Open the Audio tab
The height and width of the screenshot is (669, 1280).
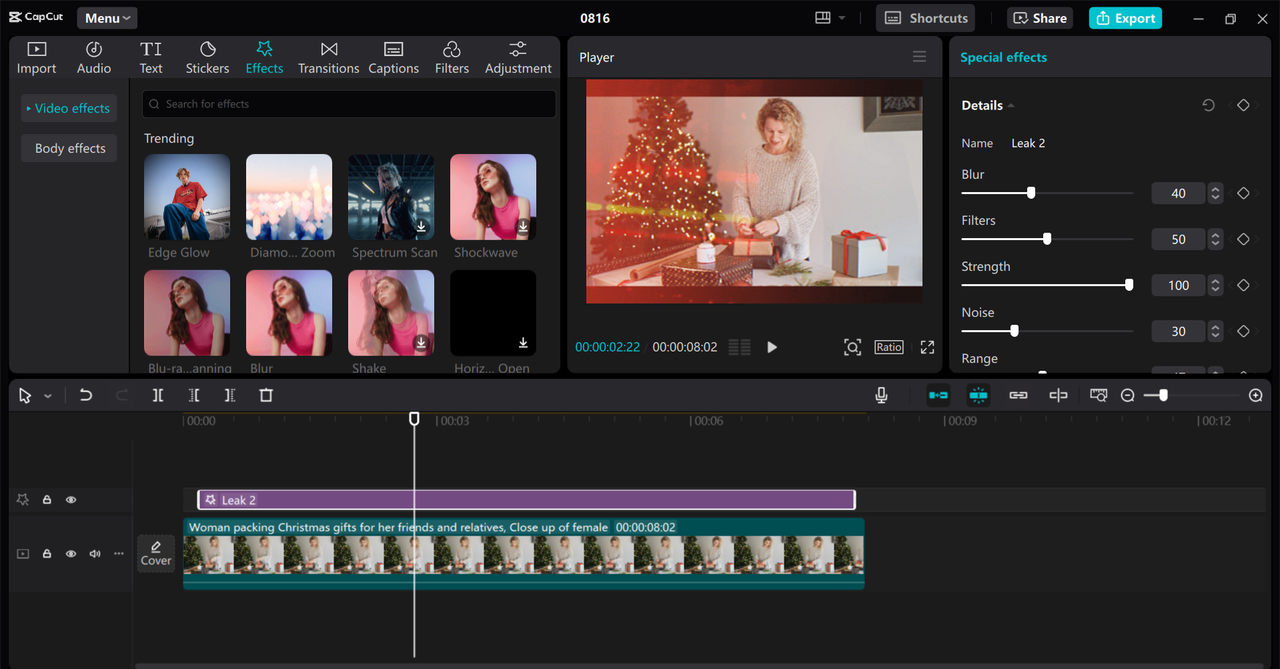[94, 58]
